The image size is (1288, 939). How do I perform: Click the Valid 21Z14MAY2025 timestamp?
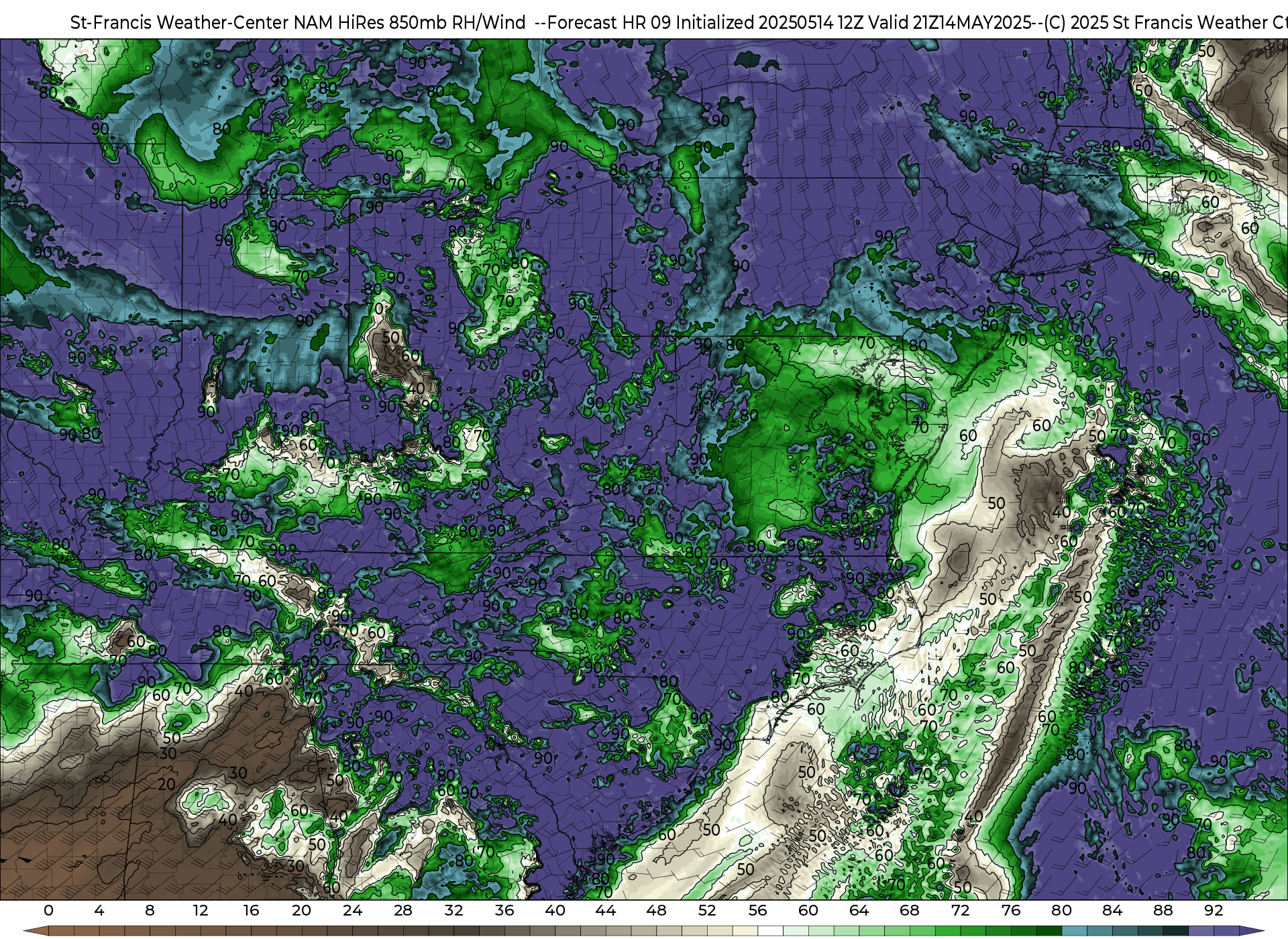(949, 23)
